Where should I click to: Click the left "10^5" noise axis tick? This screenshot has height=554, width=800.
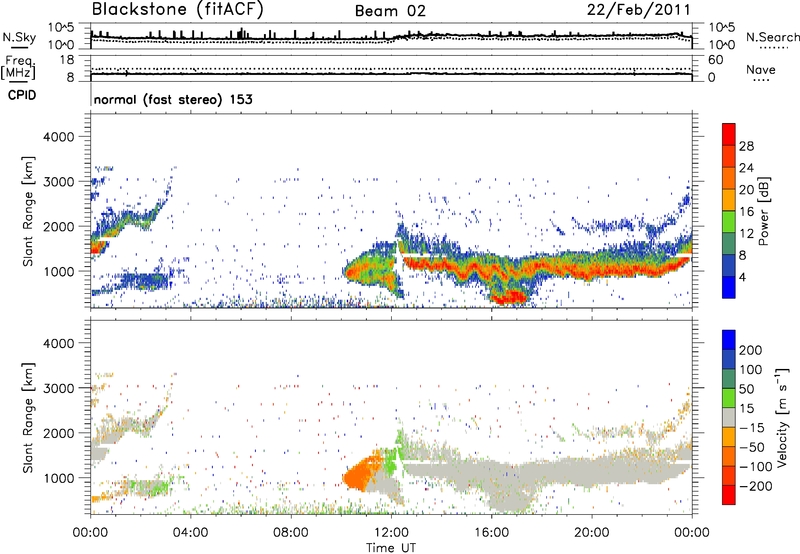(x=61, y=28)
